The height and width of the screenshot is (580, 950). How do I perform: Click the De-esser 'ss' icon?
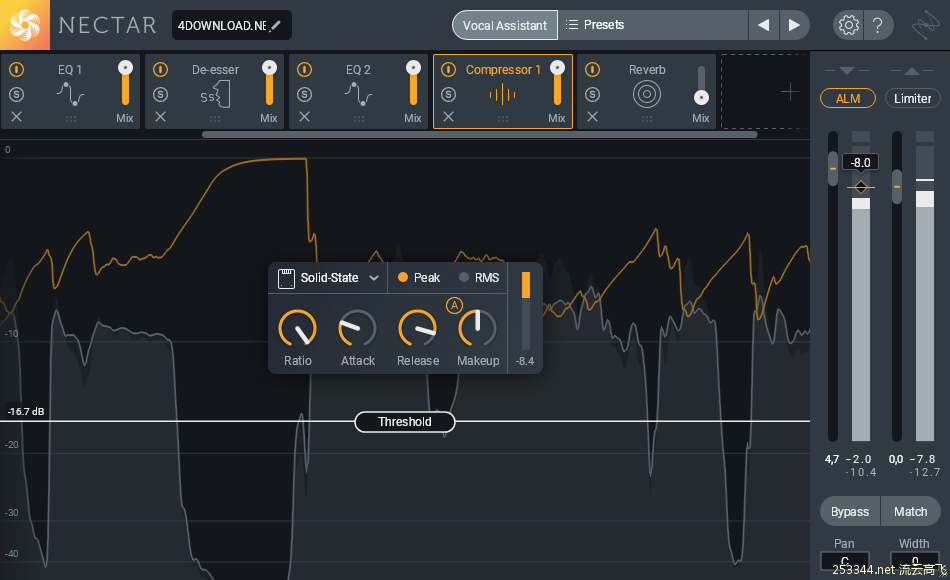pyautogui.click(x=215, y=96)
